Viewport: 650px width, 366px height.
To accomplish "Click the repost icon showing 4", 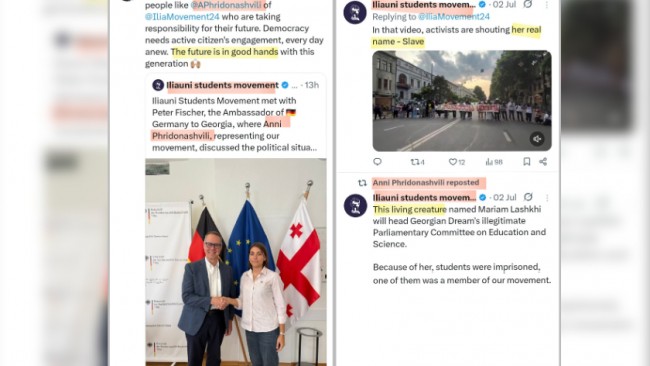I will coord(417,162).
